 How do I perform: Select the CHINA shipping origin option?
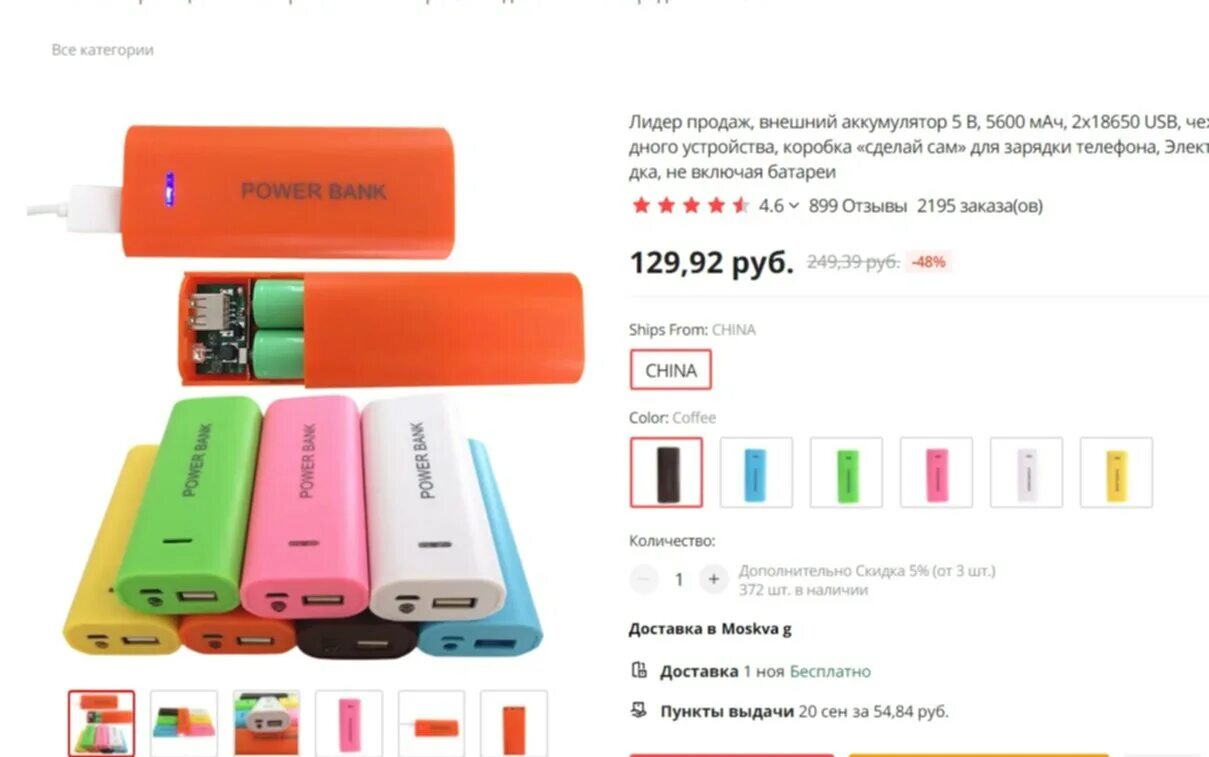[671, 370]
